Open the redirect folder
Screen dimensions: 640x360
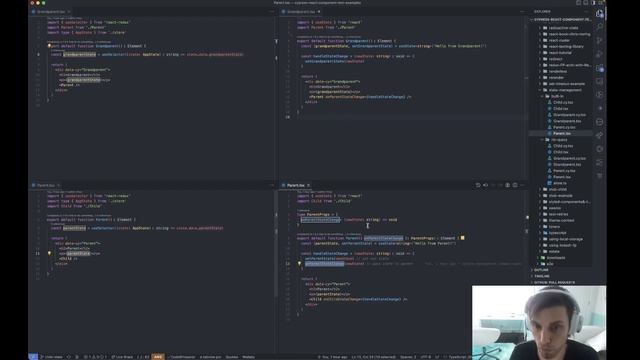[x=555, y=59]
